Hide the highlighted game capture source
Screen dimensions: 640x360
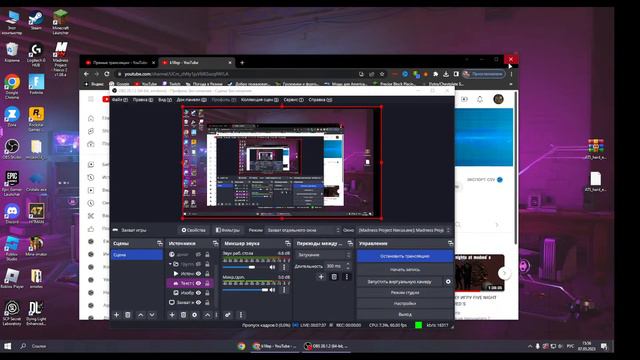coord(198,283)
